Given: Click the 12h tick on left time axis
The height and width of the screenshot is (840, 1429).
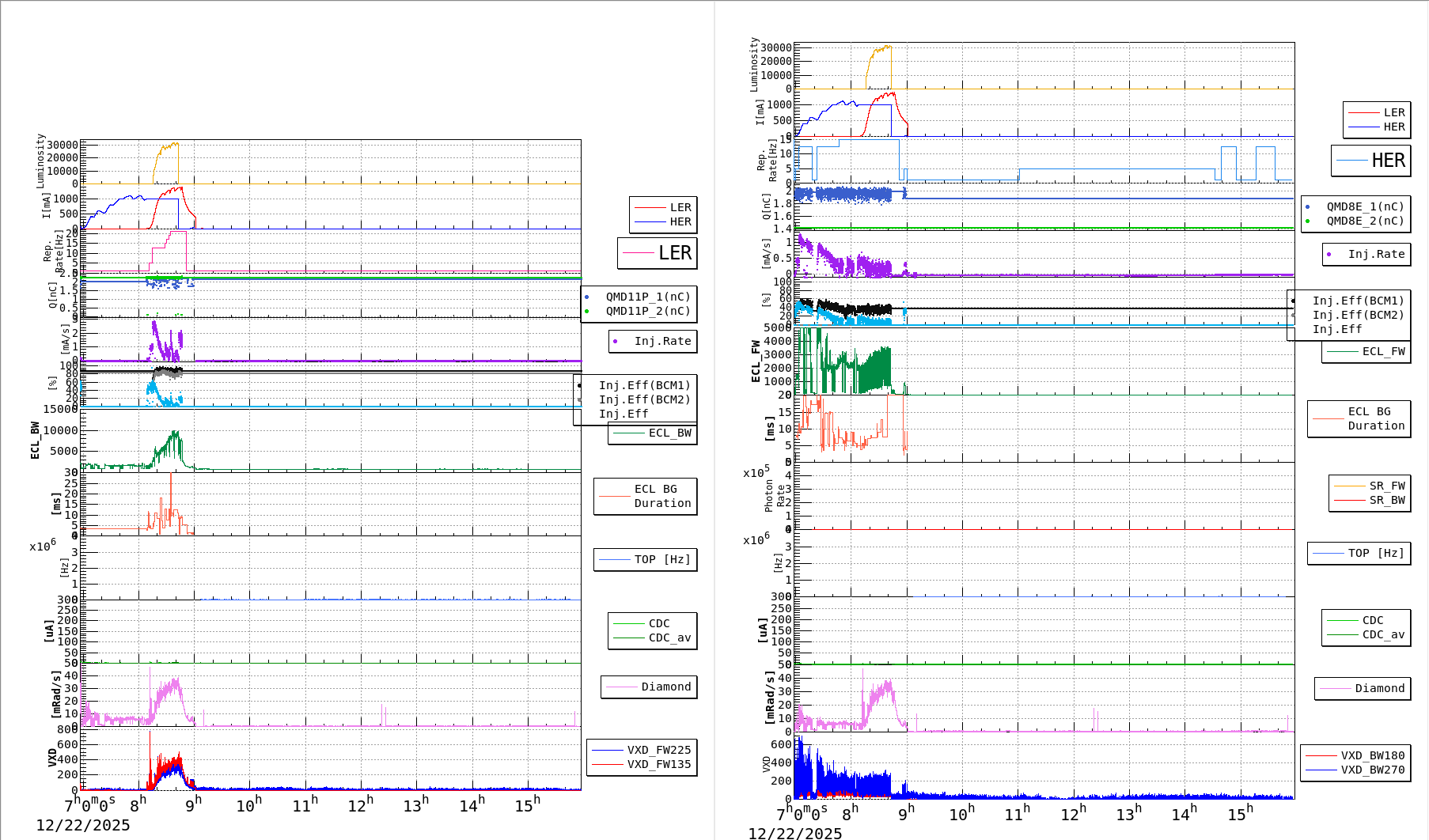Looking at the screenshot, I should click(x=360, y=805).
